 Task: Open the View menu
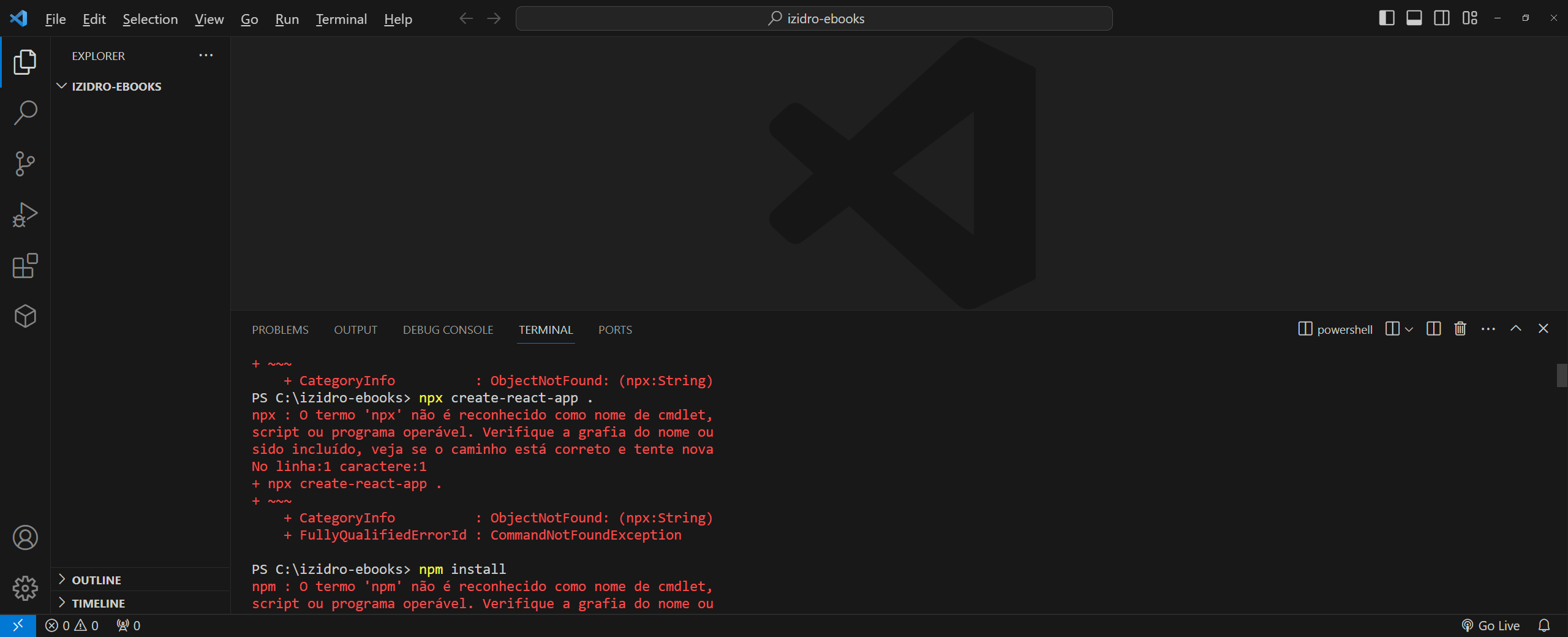tap(209, 19)
